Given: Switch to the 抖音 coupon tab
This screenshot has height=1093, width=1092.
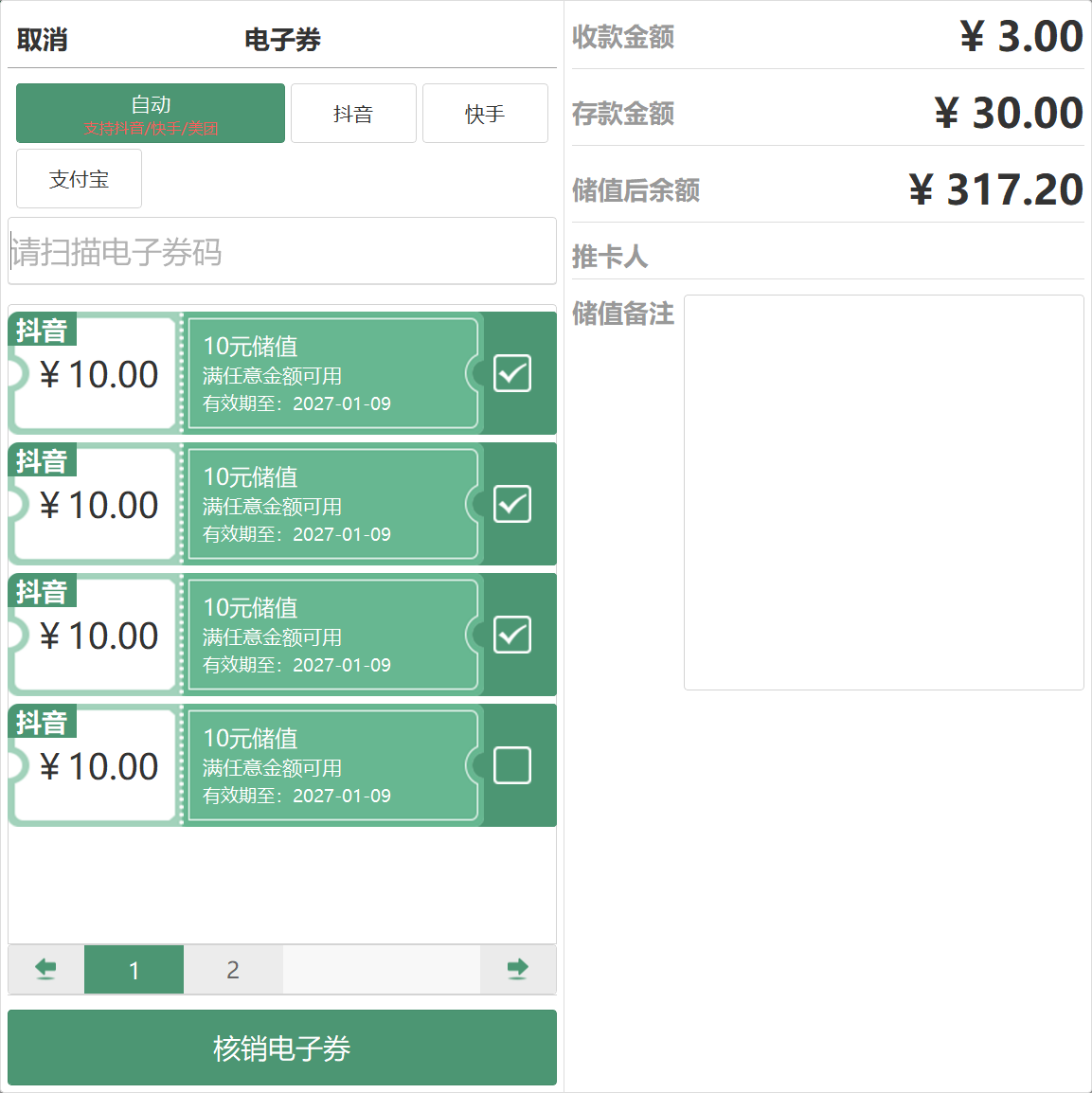Looking at the screenshot, I should click(353, 114).
